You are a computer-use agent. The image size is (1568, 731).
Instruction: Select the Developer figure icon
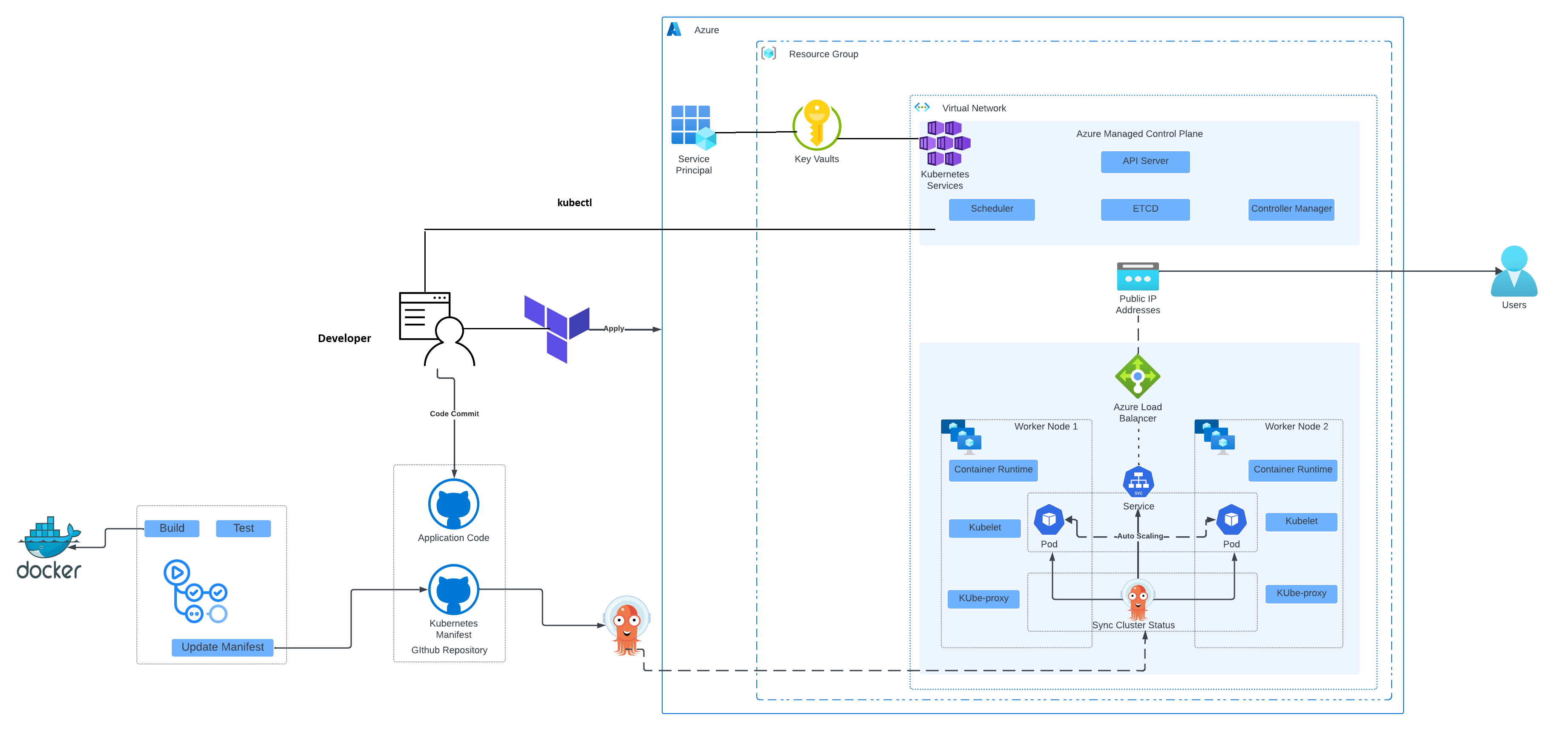(436, 329)
